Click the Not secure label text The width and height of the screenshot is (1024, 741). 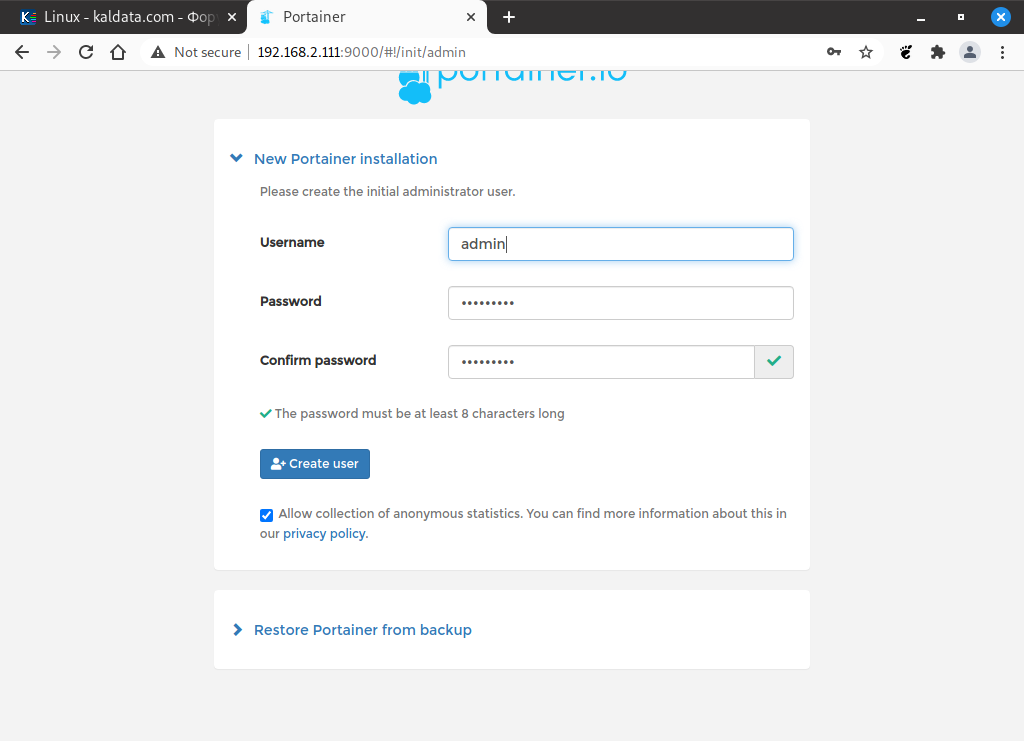pyautogui.click(x=207, y=52)
